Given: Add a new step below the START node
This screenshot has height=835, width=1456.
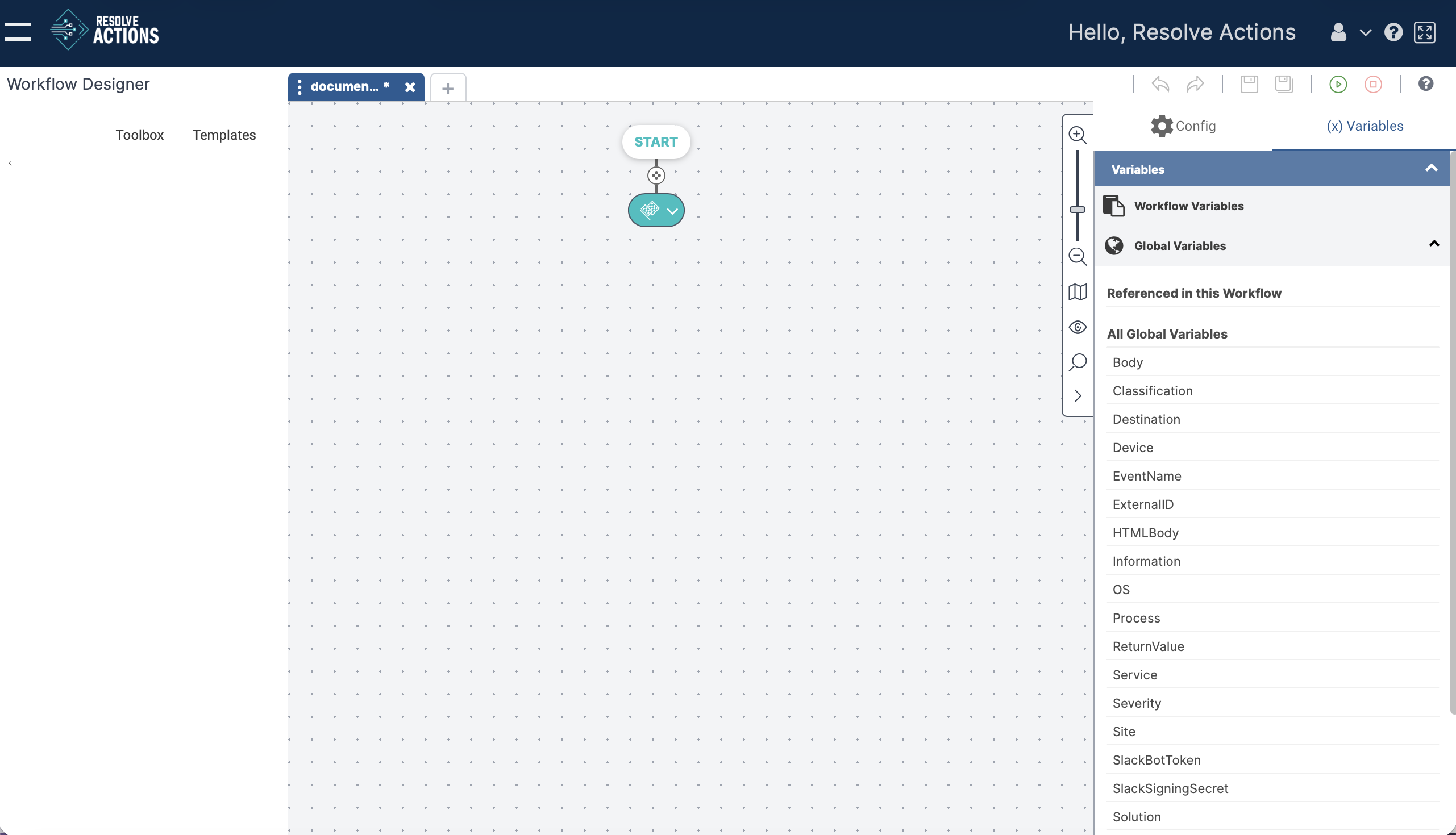Looking at the screenshot, I should tap(656, 176).
